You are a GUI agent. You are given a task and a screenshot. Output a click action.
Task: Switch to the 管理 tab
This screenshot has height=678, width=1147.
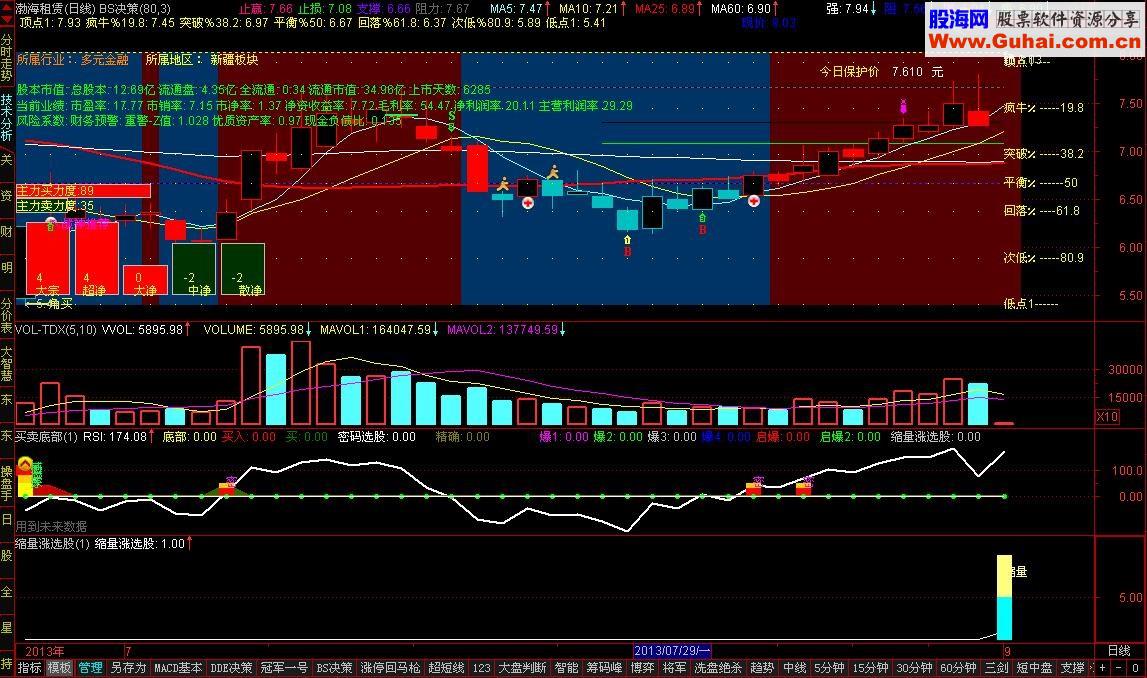click(x=90, y=668)
